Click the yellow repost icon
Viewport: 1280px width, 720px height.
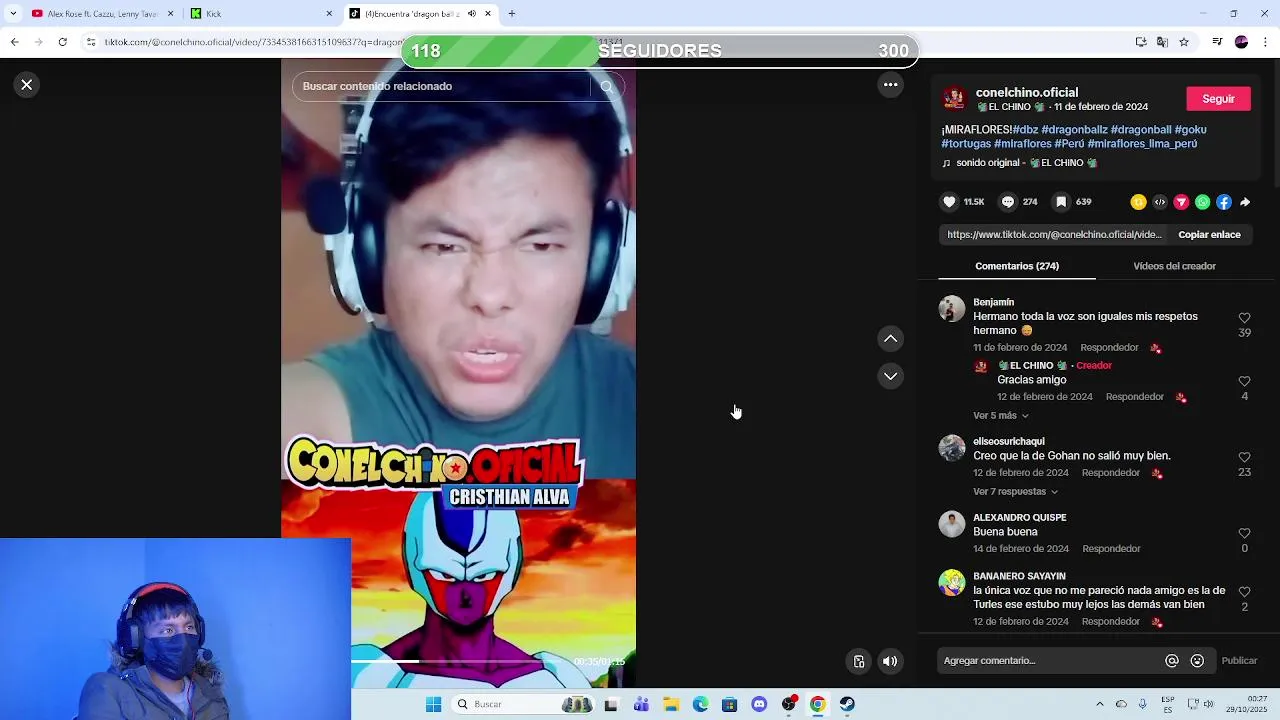(1138, 202)
